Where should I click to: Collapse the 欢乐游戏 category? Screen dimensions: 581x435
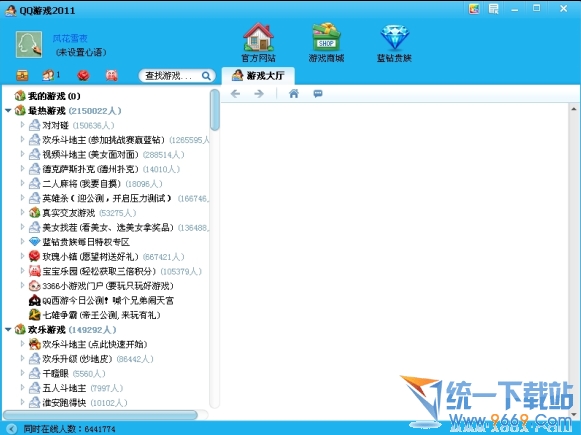coord(8,329)
